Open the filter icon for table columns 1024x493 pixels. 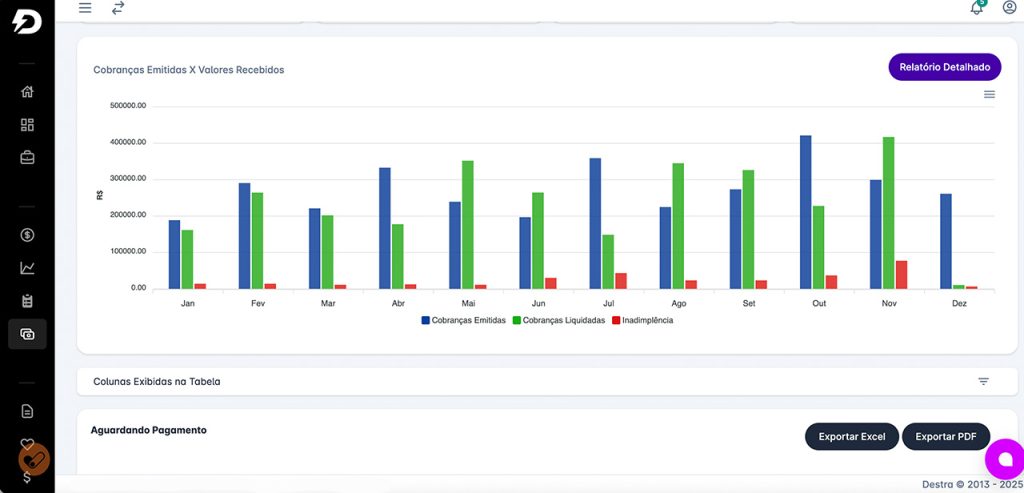tap(983, 382)
